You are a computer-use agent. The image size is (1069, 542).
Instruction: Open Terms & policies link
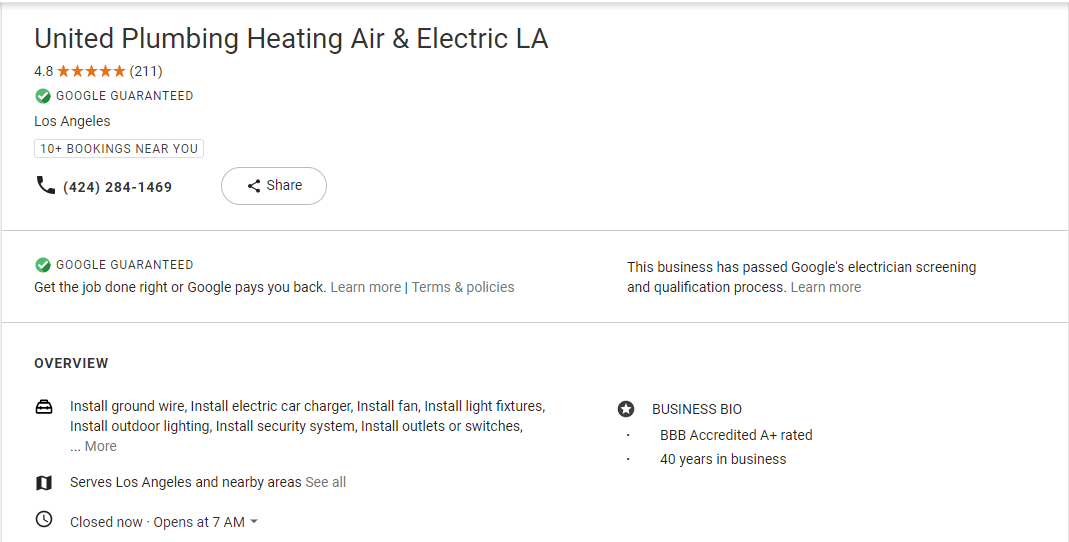463,288
